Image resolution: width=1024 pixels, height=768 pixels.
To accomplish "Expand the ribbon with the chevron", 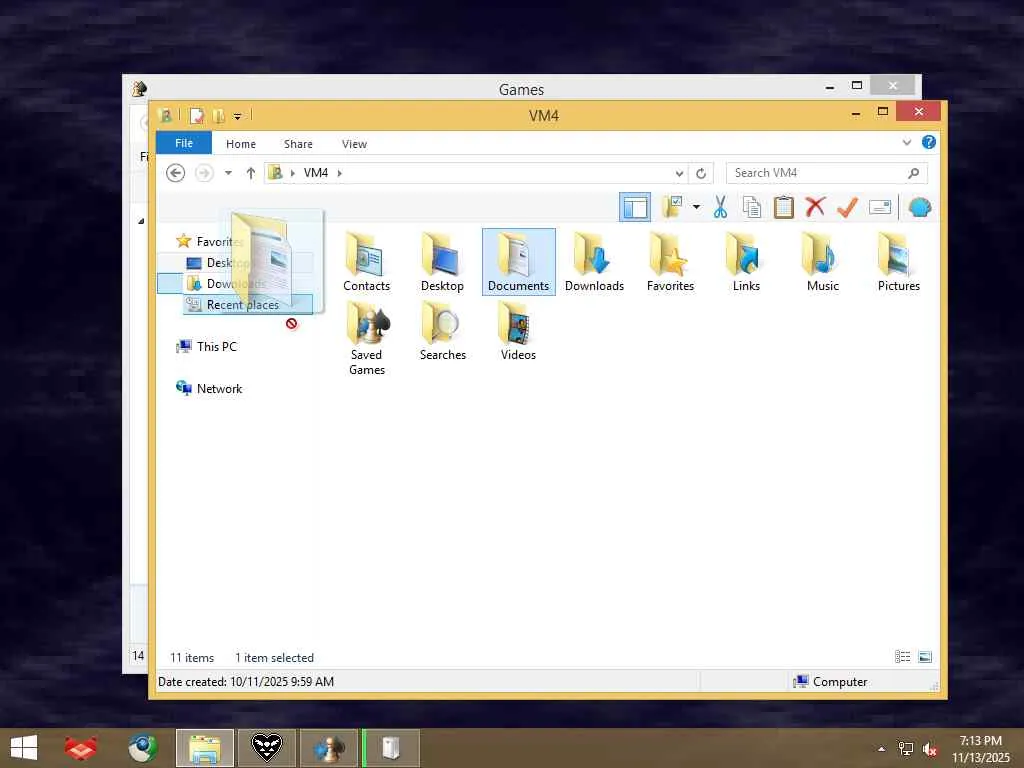I will point(906,142).
